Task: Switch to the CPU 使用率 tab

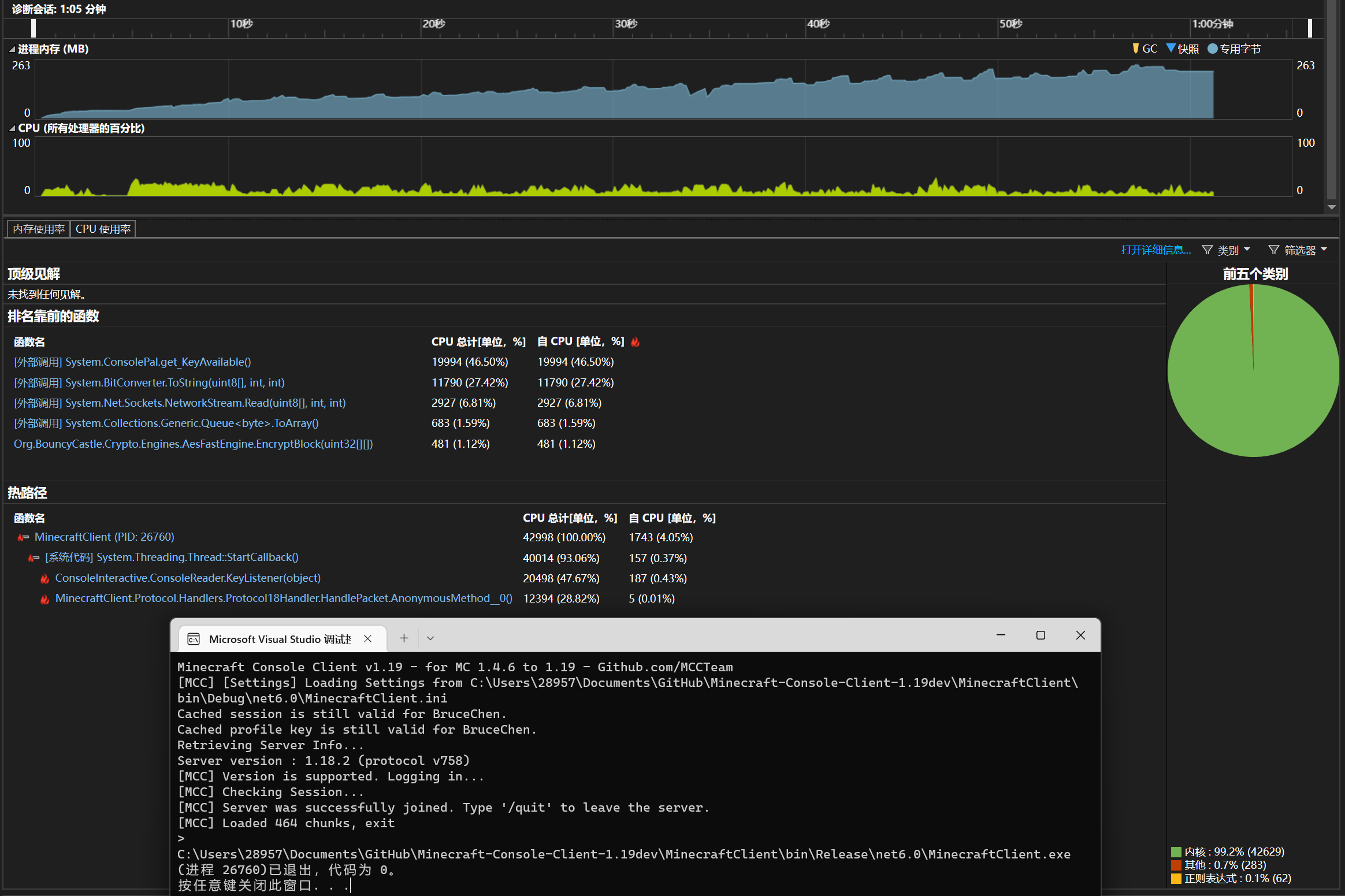Action: [103, 229]
